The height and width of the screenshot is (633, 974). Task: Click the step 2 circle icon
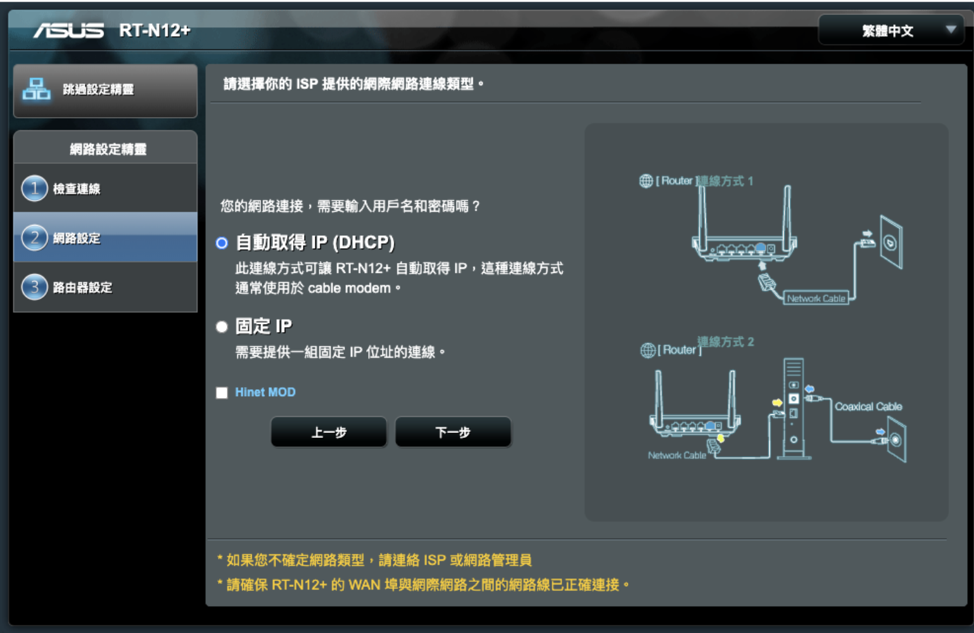(x=35, y=237)
